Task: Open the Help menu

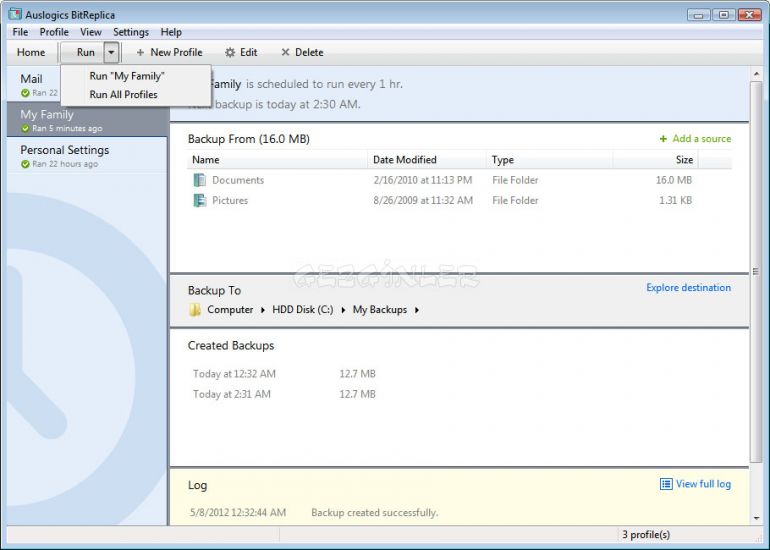Action: tap(171, 32)
